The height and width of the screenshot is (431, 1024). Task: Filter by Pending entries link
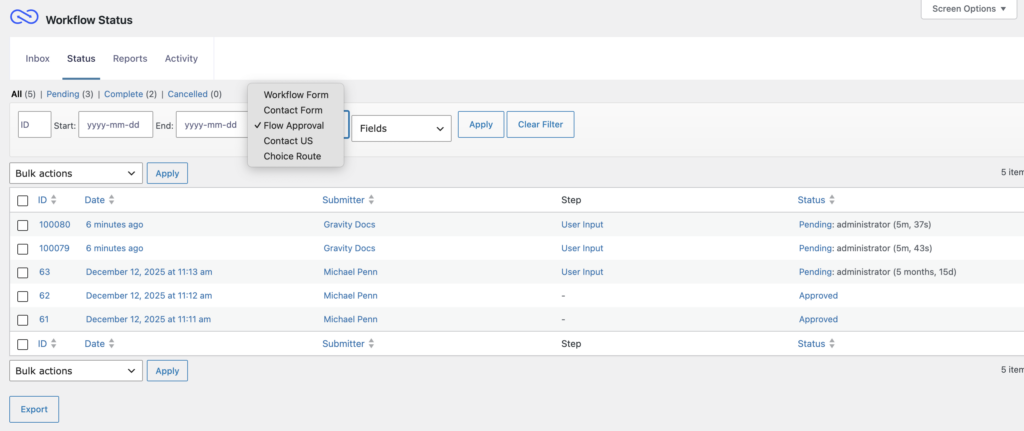click(63, 94)
